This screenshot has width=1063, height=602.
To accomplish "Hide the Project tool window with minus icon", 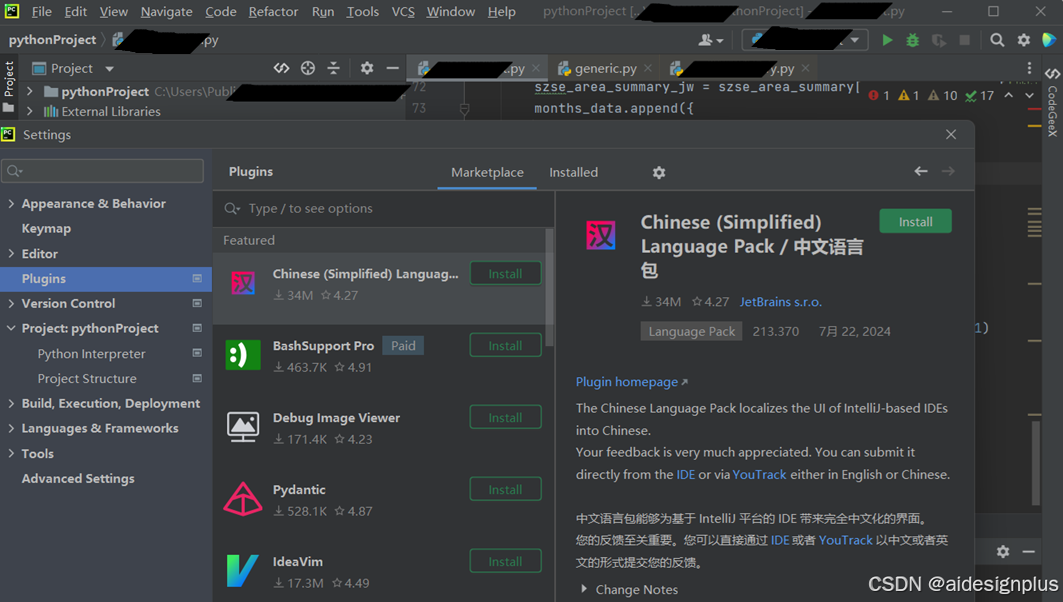I will 392,68.
